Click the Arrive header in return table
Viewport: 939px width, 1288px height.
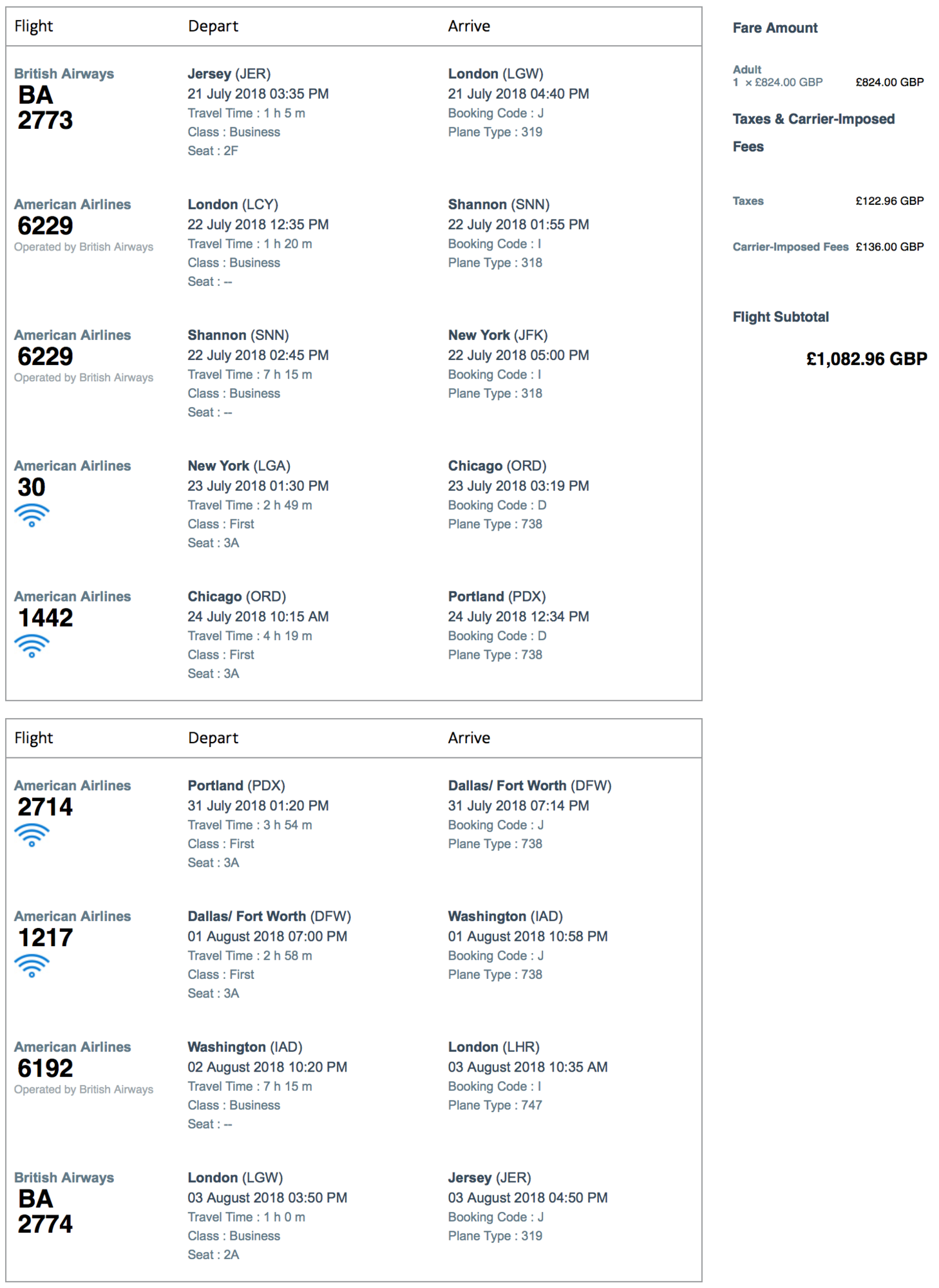pos(469,738)
